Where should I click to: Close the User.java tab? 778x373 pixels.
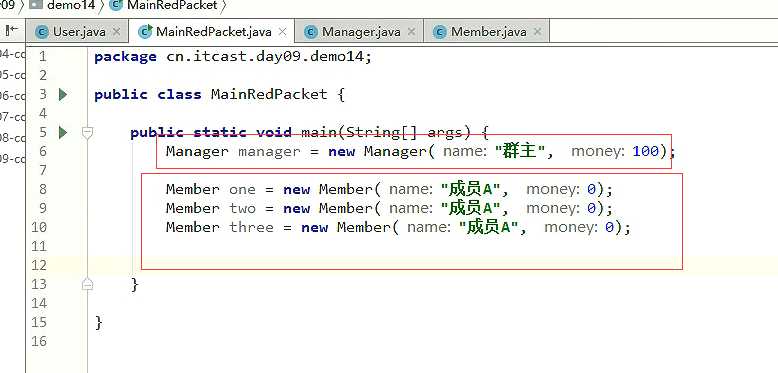[x=117, y=32]
